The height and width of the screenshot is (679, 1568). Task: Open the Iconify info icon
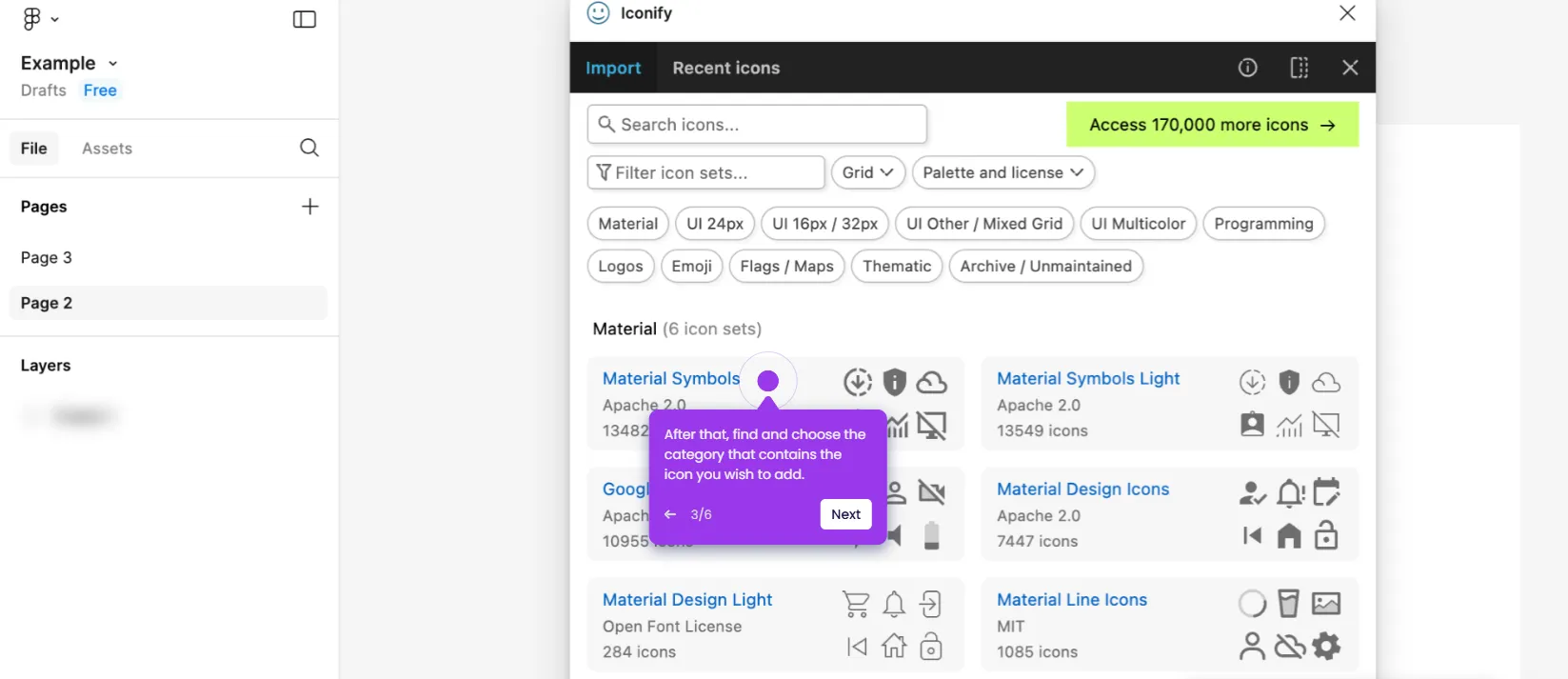[x=1247, y=68]
